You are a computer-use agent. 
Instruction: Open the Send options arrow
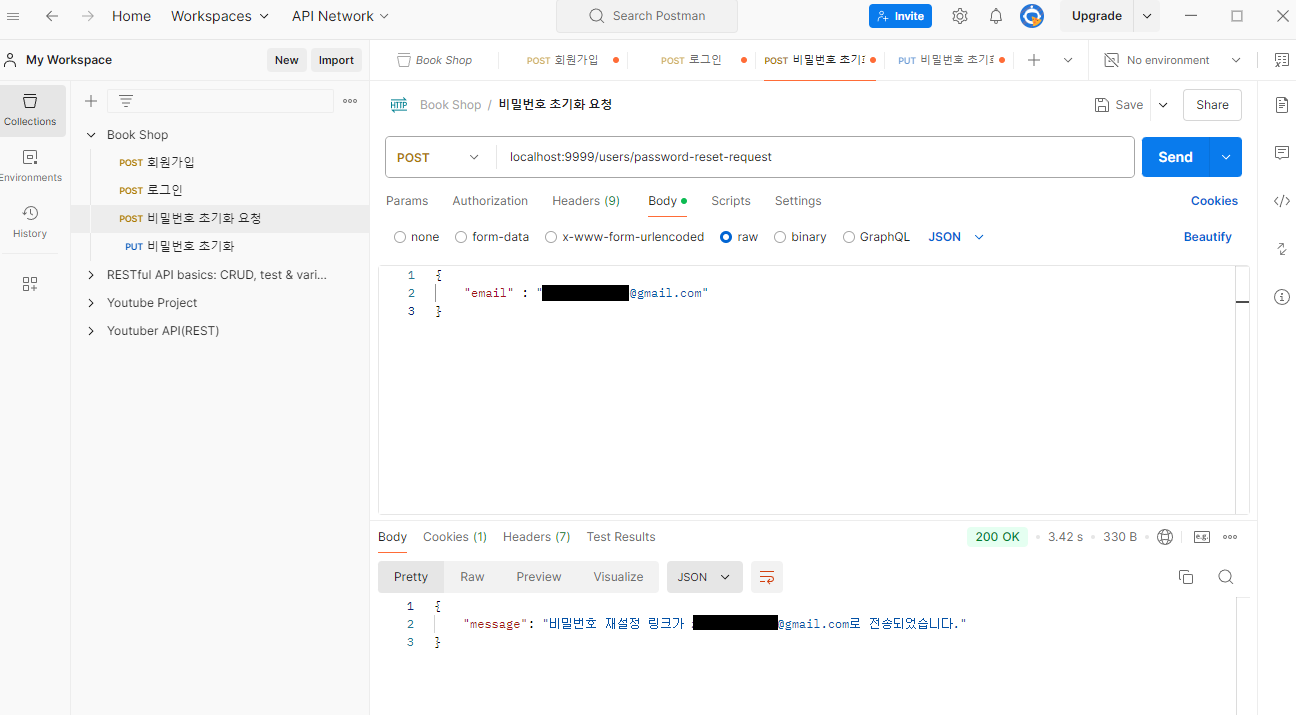pos(1226,157)
